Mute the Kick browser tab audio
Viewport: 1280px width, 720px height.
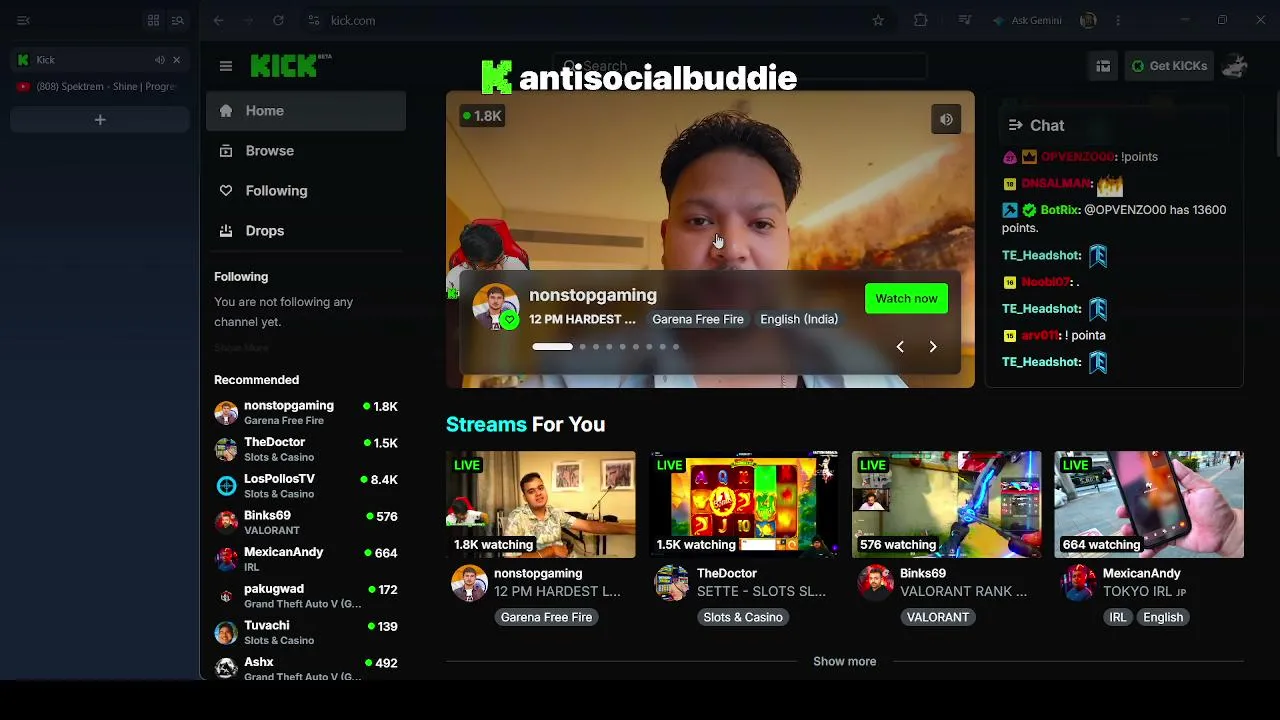click(x=159, y=60)
